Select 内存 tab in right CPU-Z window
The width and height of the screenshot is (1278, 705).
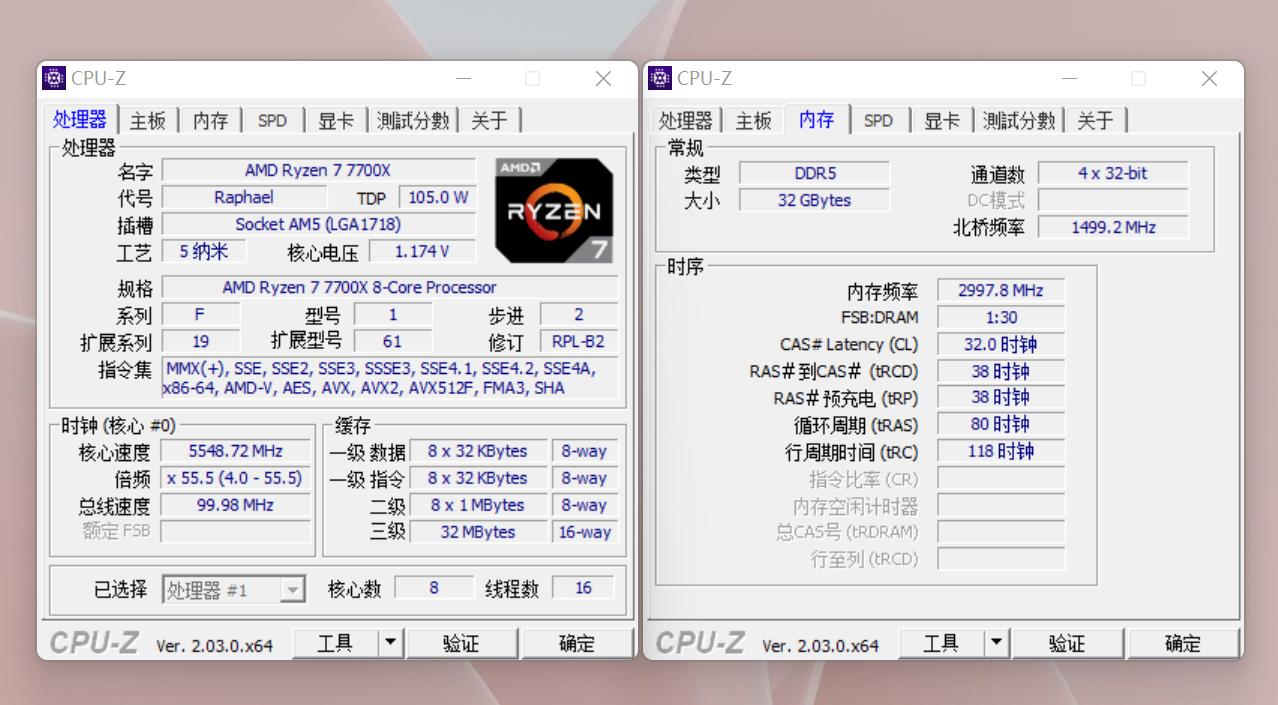pos(817,119)
